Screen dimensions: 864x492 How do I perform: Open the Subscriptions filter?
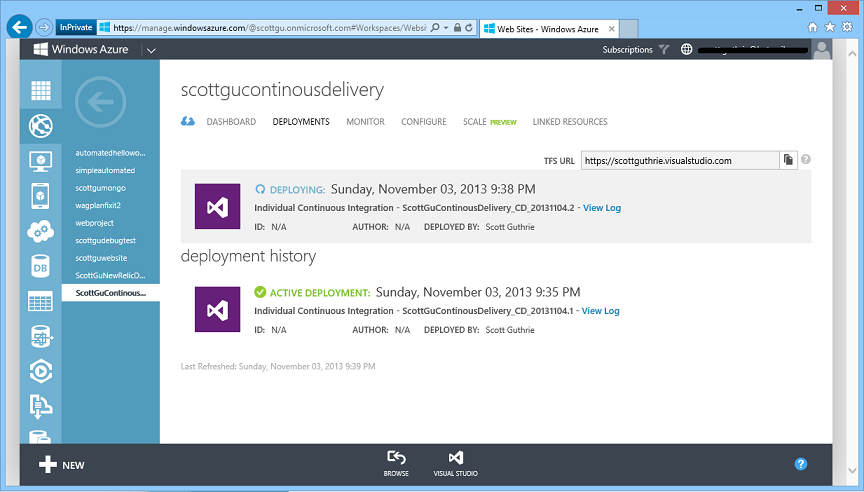click(x=635, y=50)
